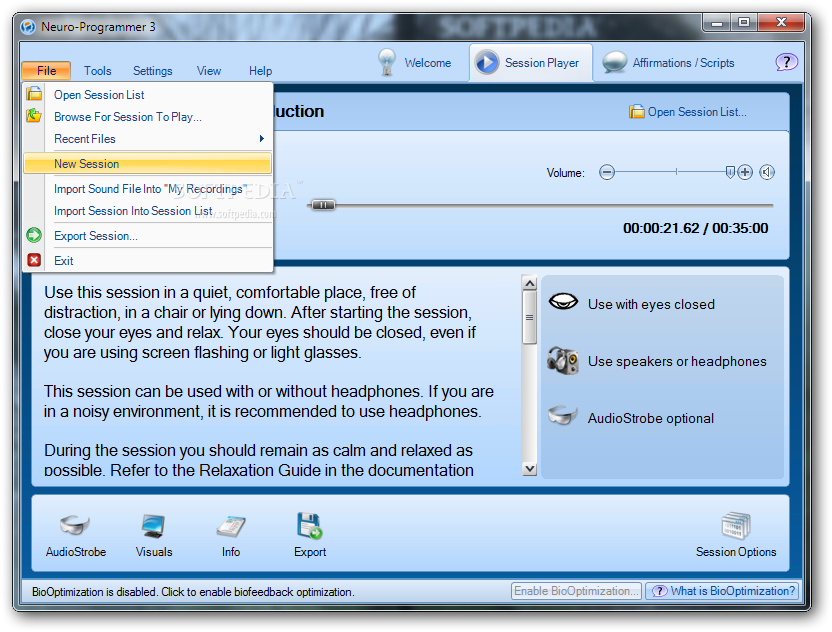Click the blue help question mark icon
Screen dimensions: 832x632
786,62
